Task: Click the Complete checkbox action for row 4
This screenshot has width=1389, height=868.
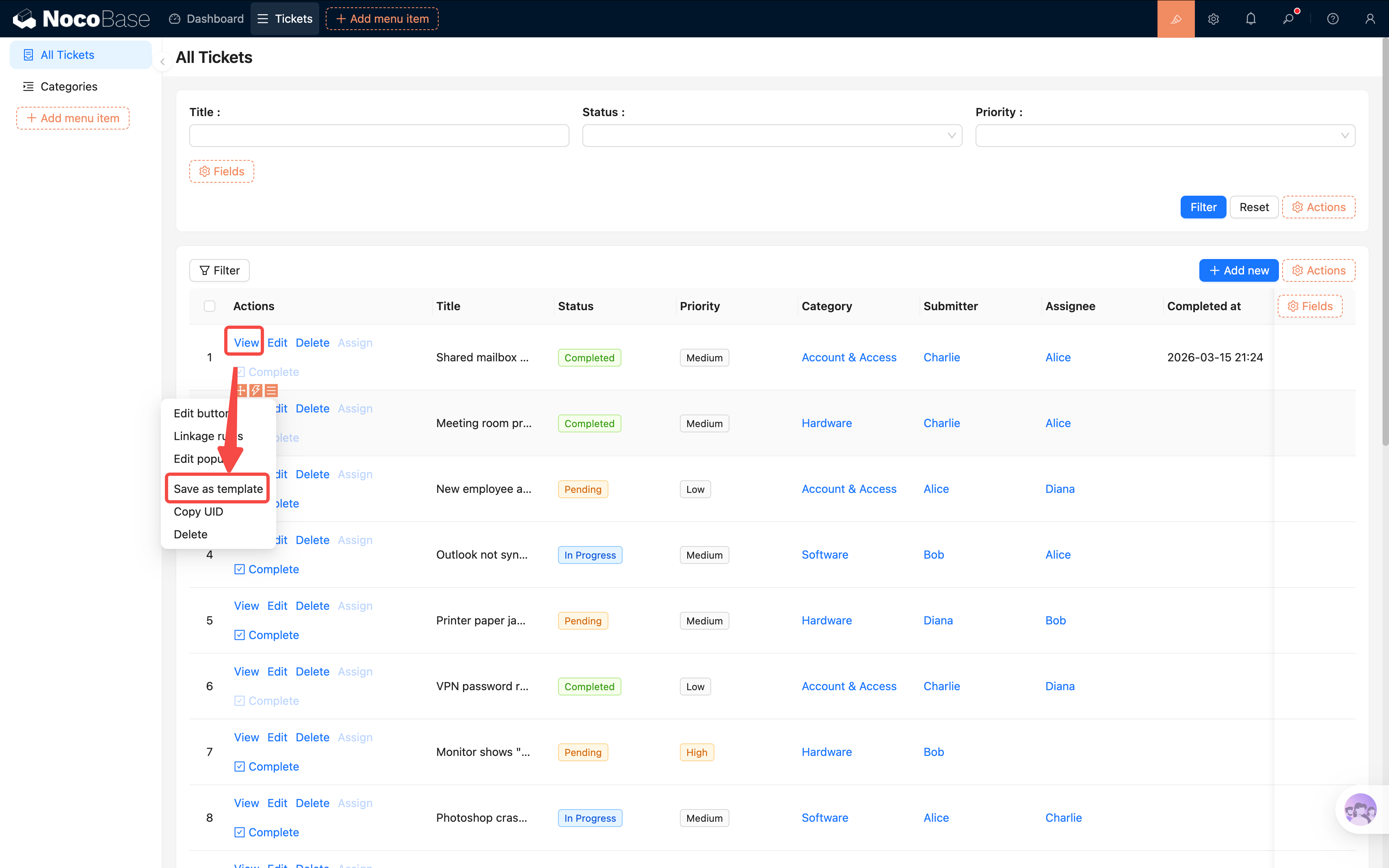Action: (267, 569)
